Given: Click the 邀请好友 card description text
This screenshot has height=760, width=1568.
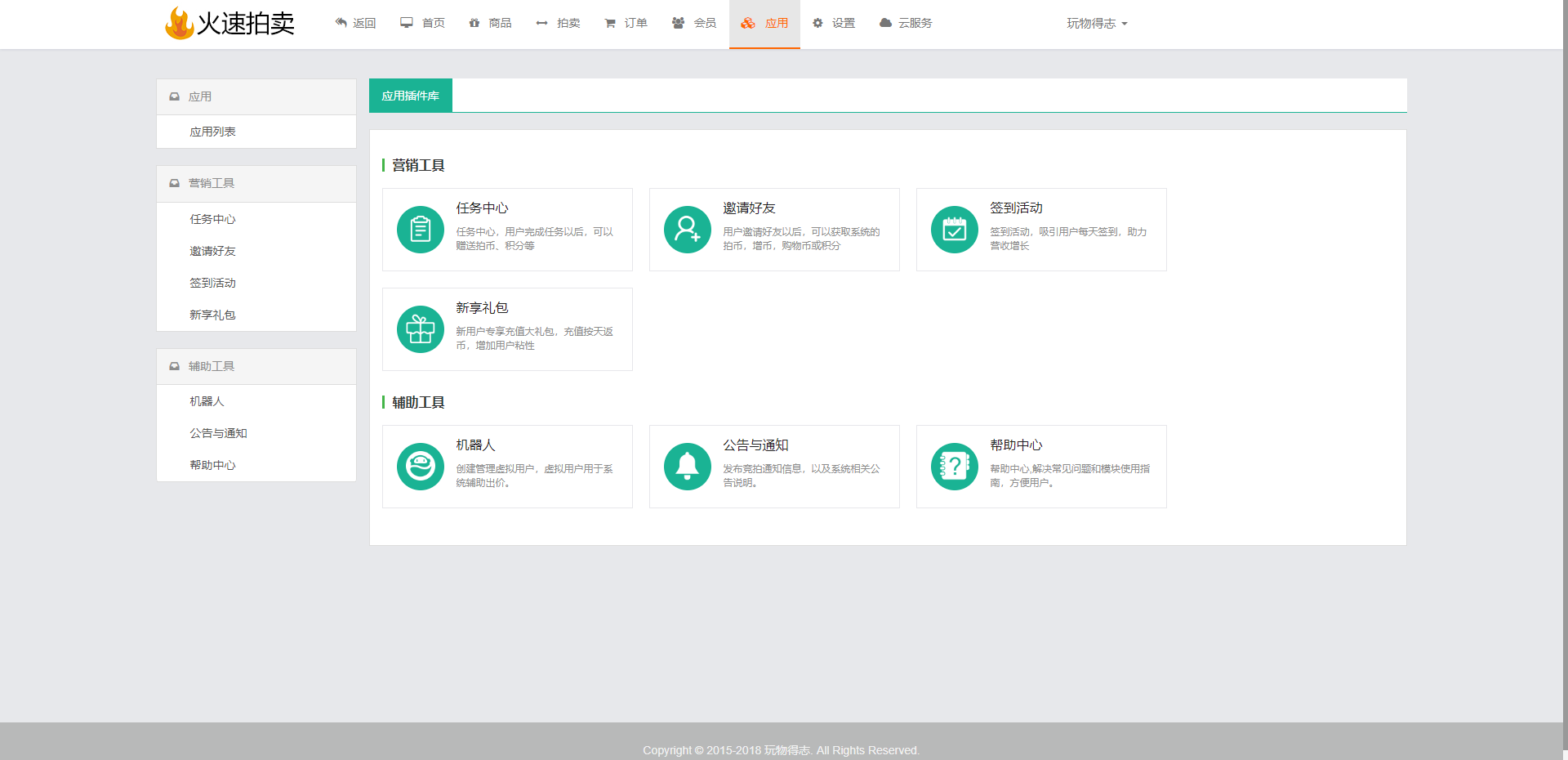Looking at the screenshot, I should point(802,239).
